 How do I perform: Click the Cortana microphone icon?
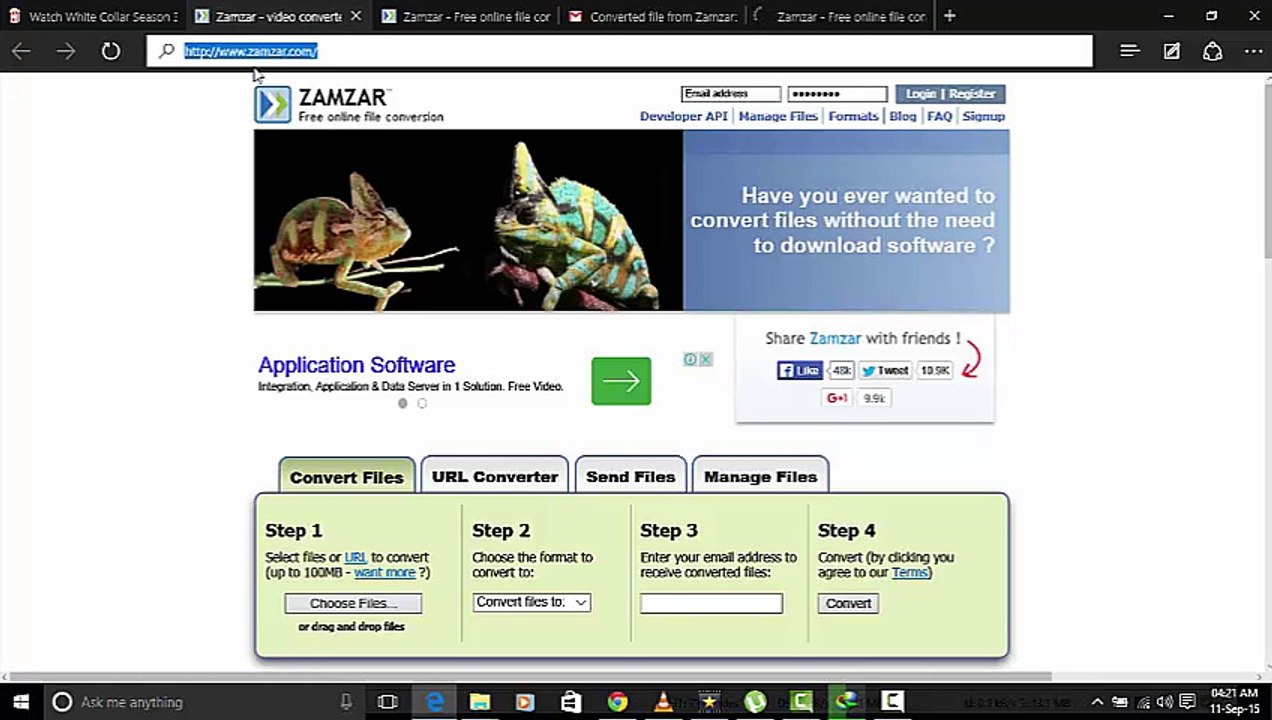coord(346,702)
